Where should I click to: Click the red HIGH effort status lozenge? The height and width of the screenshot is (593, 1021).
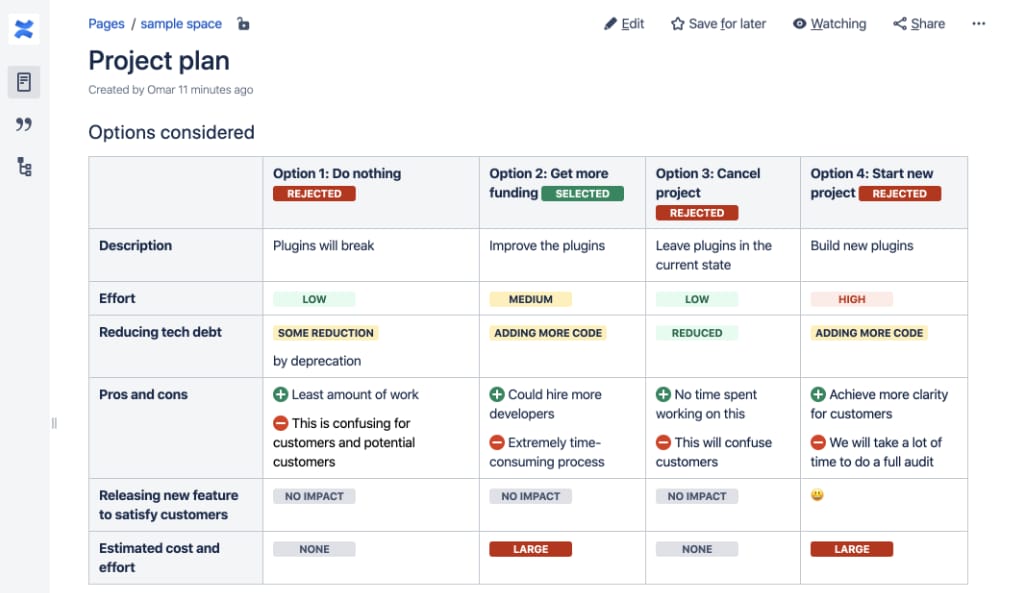[x=851, y=299]
